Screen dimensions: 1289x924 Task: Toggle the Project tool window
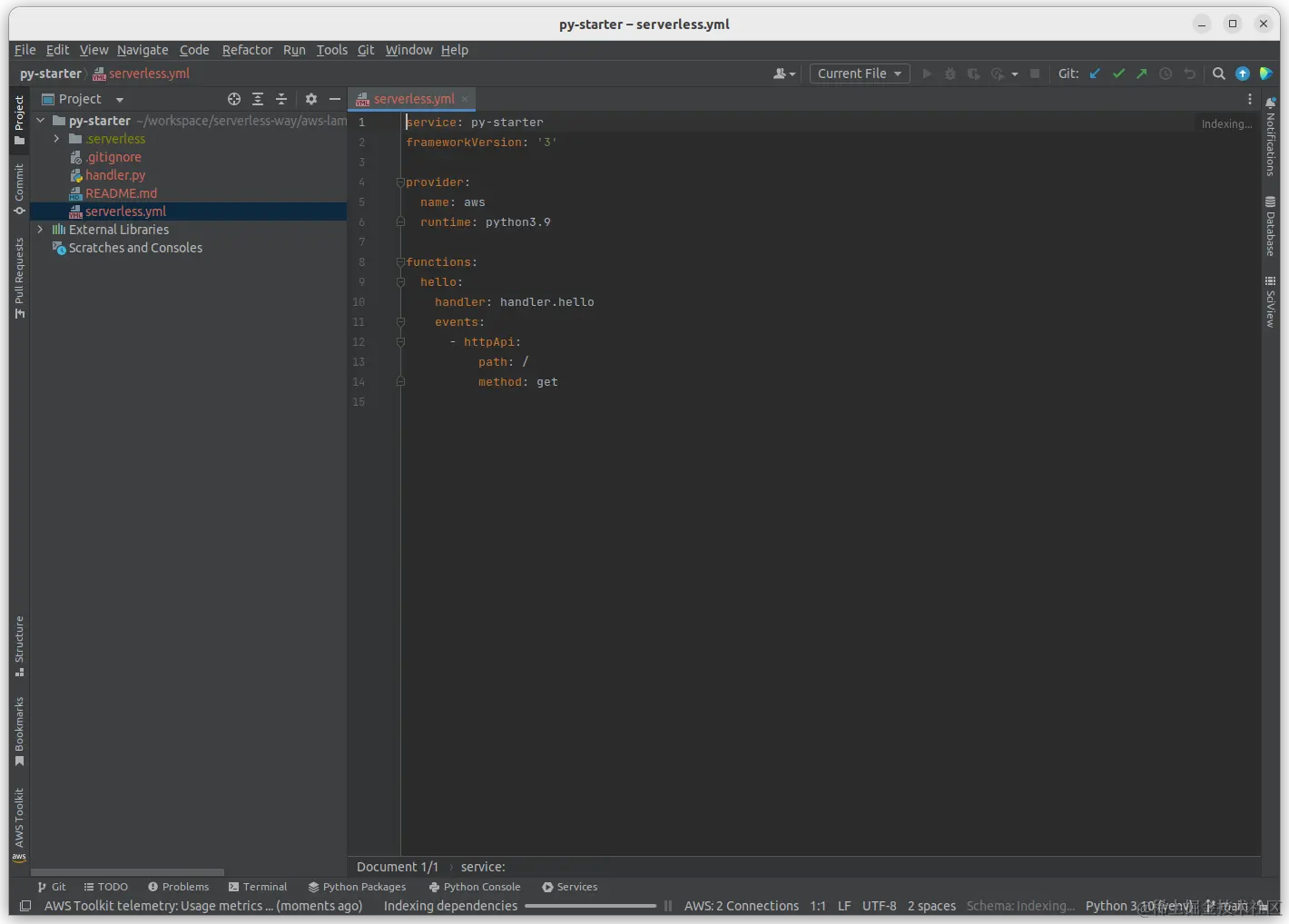[19, 120]
